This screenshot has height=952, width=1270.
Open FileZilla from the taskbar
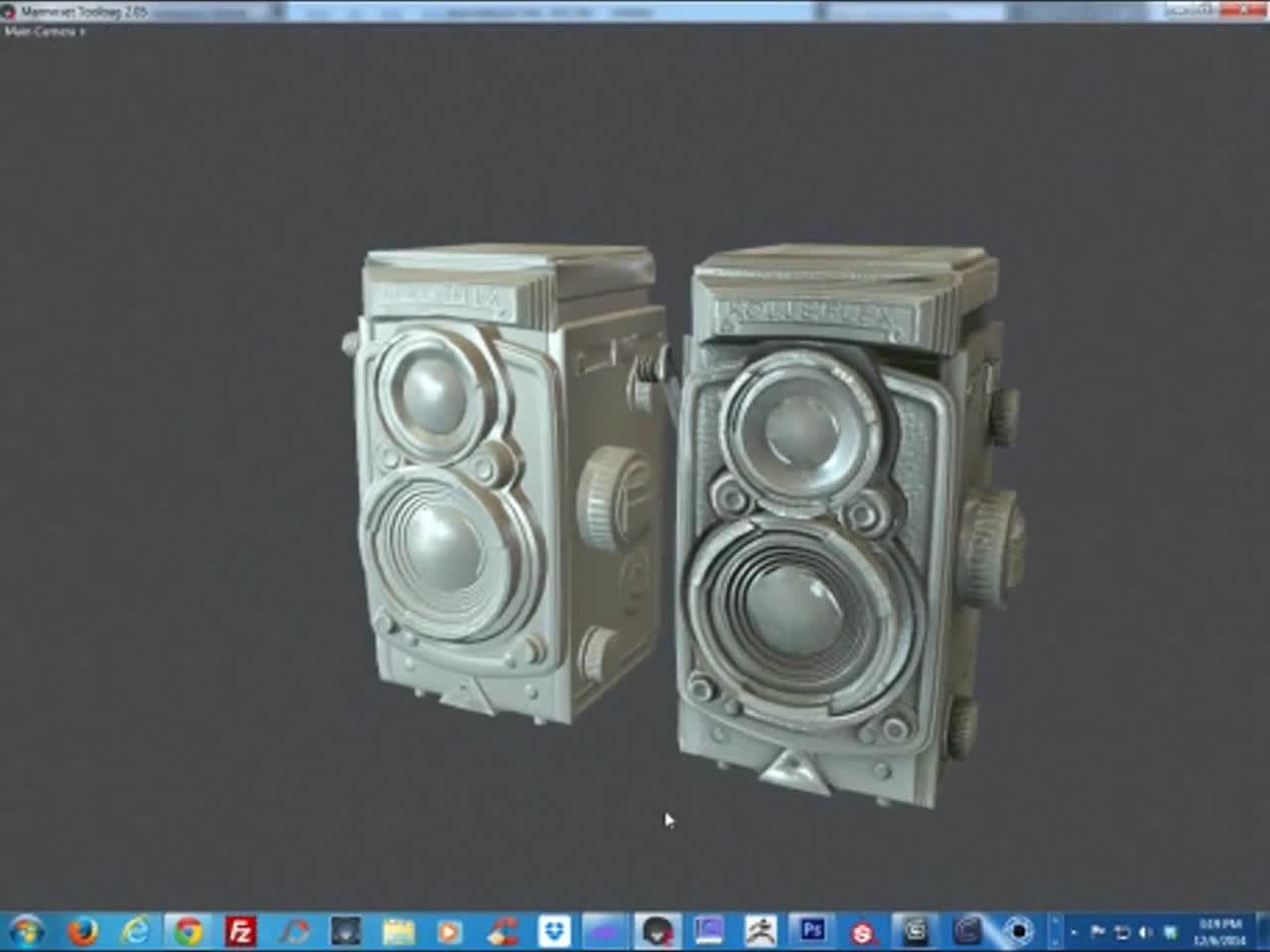[241, 931]
